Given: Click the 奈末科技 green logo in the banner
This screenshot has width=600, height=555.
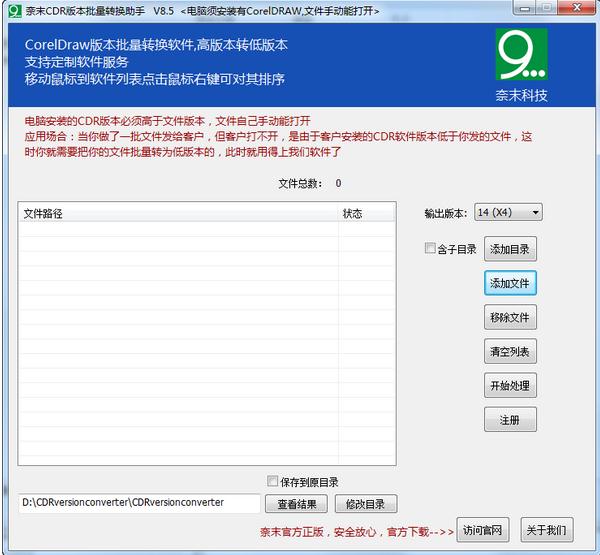Looking at the screenshot, I should tap(522, 54).
